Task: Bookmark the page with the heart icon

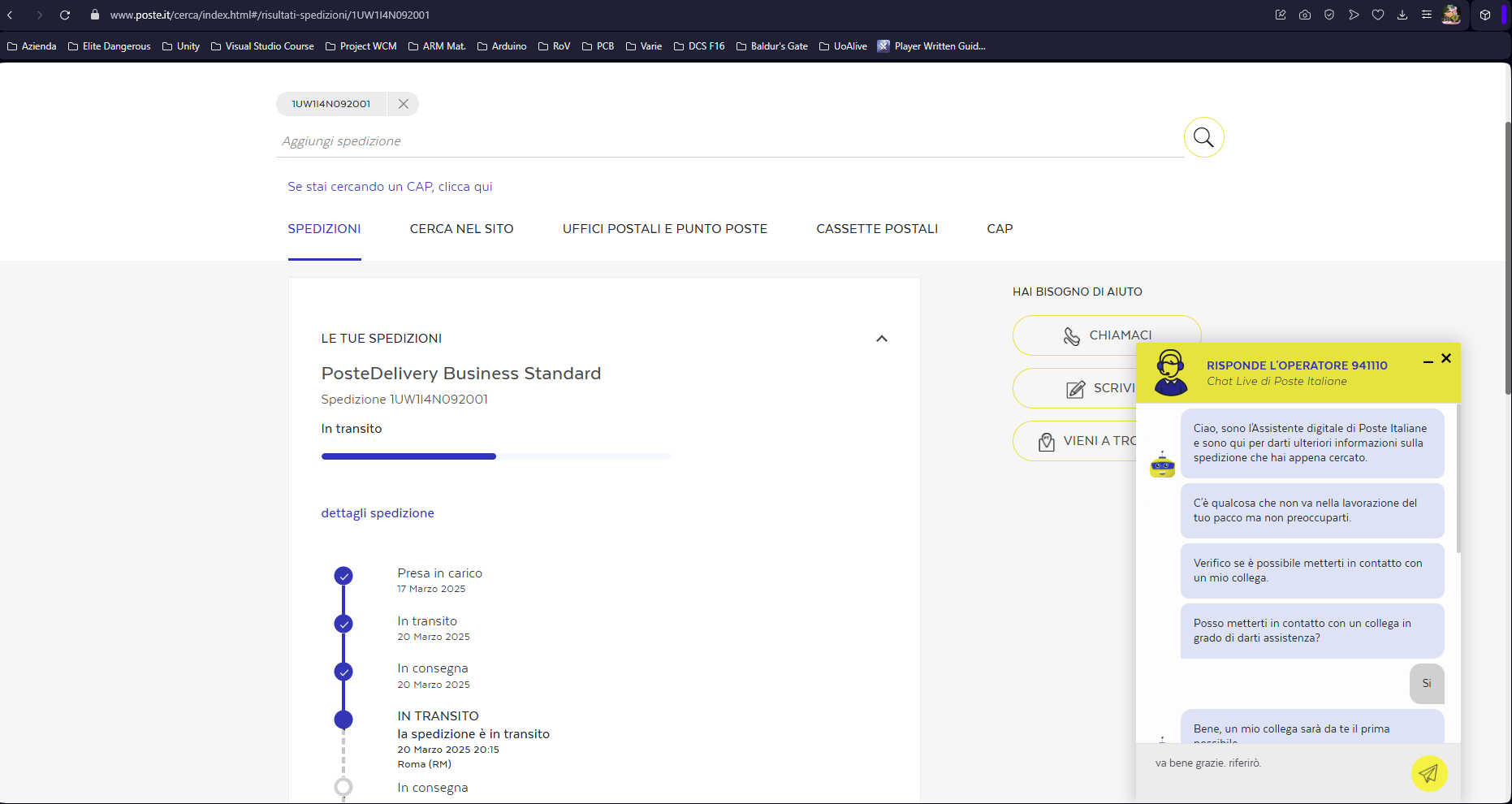Action: [1378, 15]
